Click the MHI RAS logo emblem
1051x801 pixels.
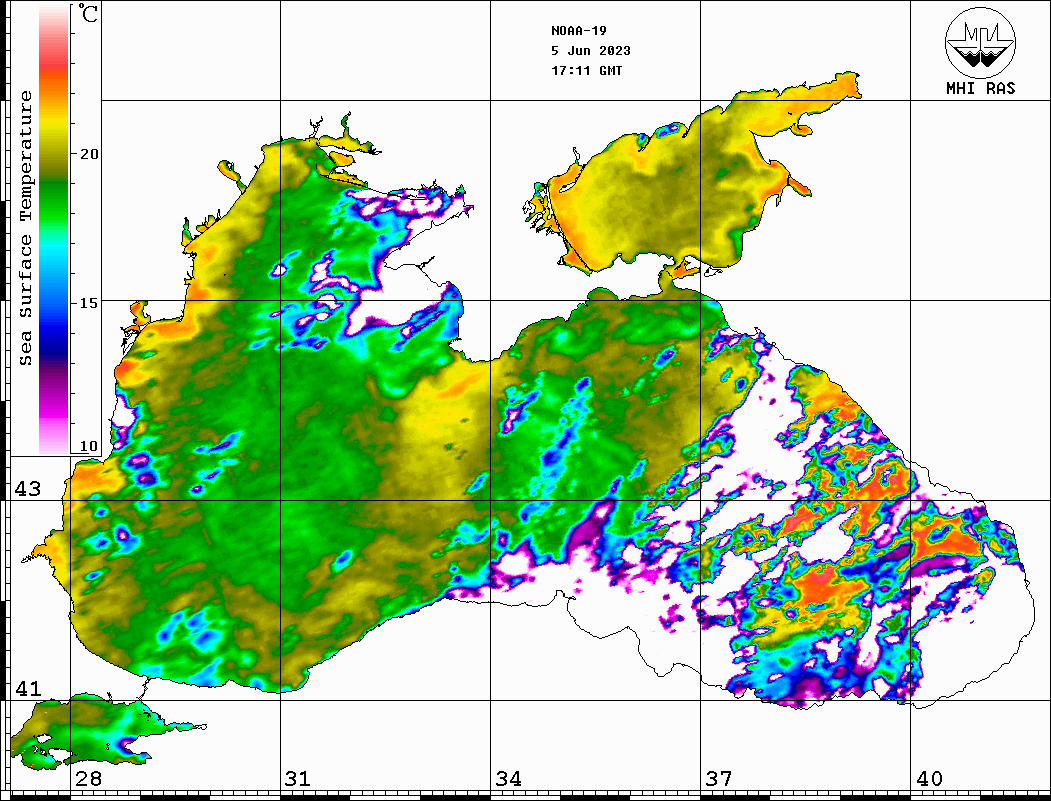(x=980, y=42)
